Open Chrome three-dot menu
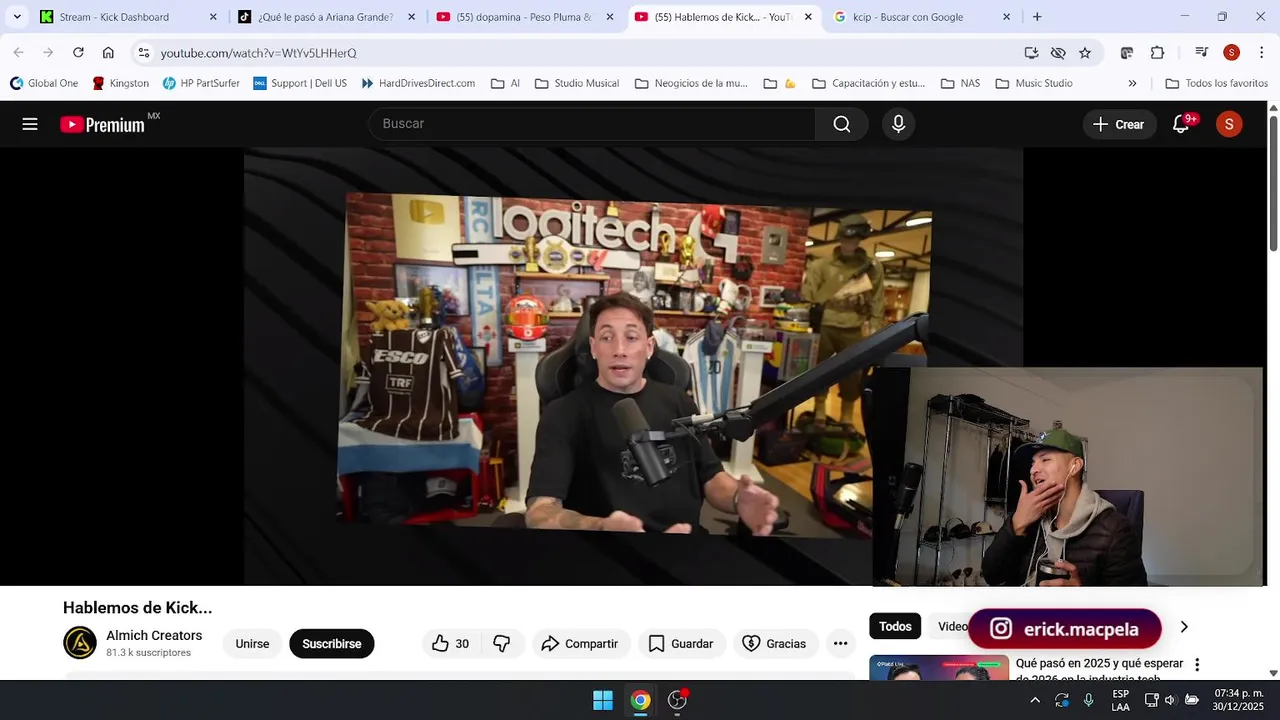 [1261, 53]
